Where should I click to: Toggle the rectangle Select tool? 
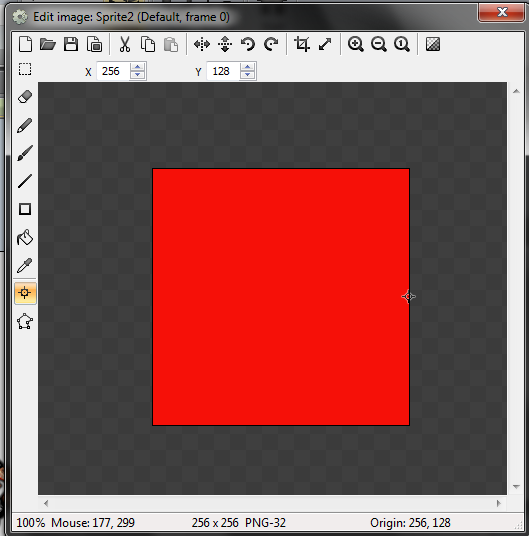pos(25,69)
